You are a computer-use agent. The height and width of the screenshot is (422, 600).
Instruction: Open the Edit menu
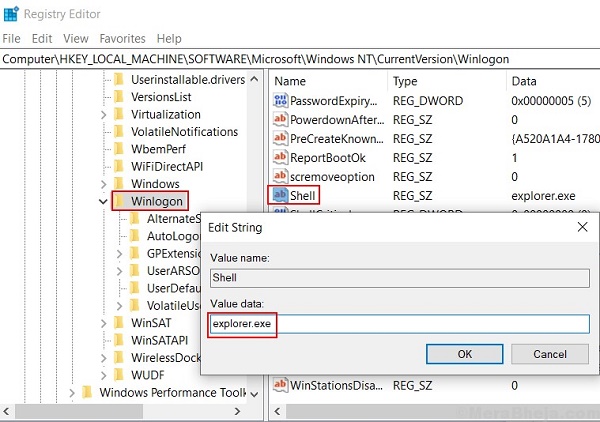click(x=42, y=39)
